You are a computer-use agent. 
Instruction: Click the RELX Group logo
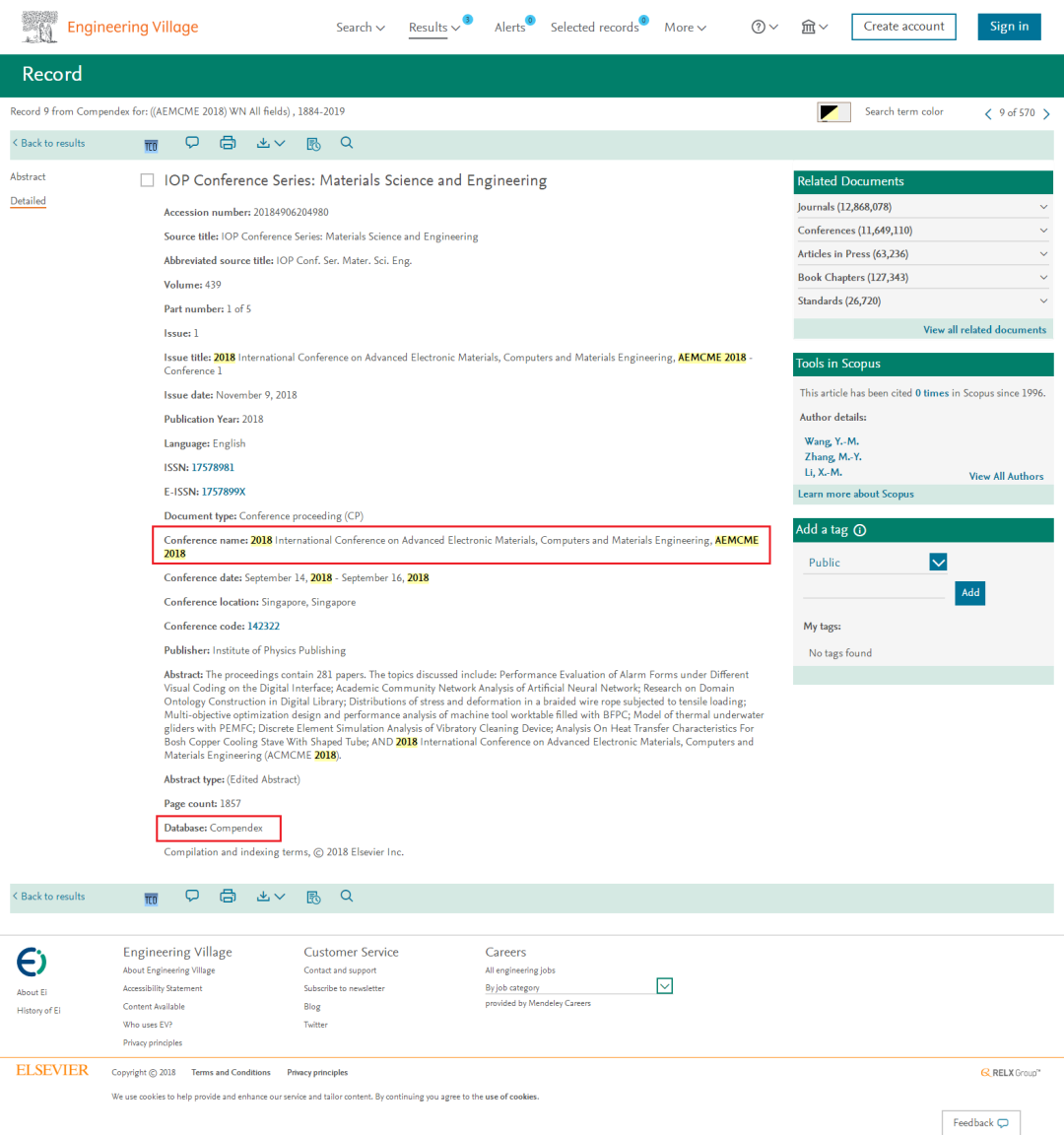click(x=1011, y=1073)
